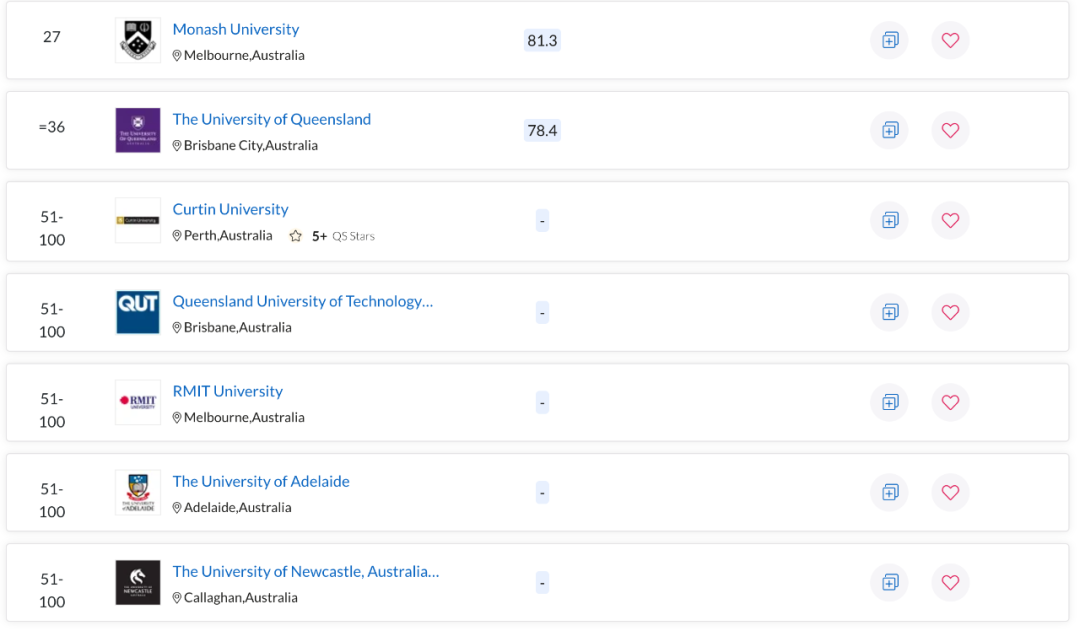Click the QUT logo thumbnail
1080x631 pixels.
point(138,312)
